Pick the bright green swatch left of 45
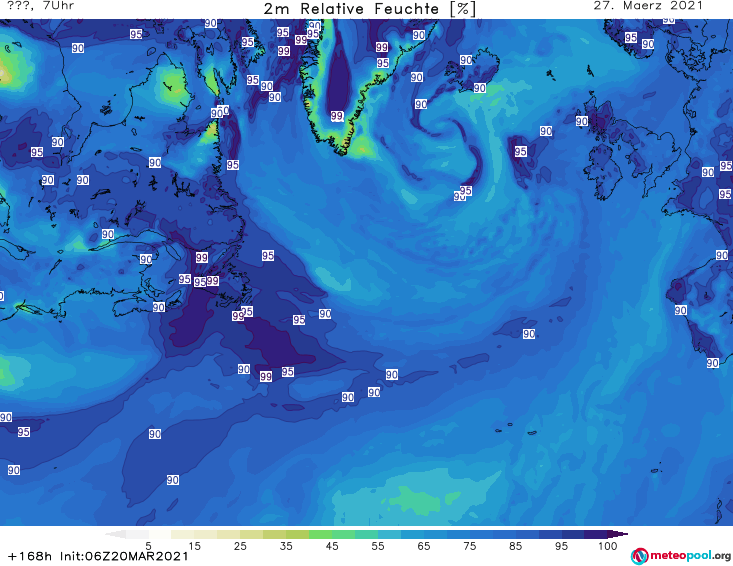Viewport: 733px width, 566px height. 320,534
